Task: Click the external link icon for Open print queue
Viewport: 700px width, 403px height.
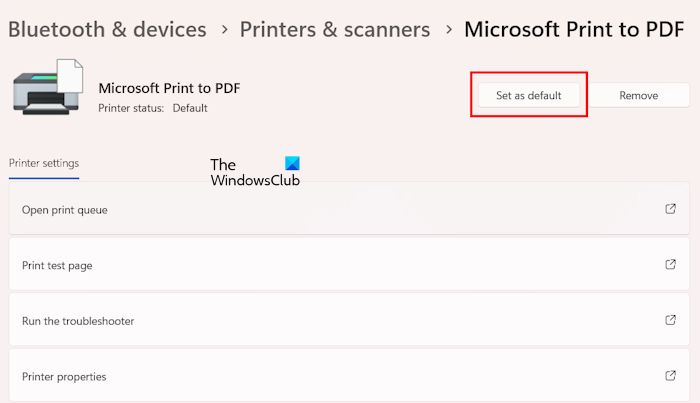Action: (x=670, y=209)
